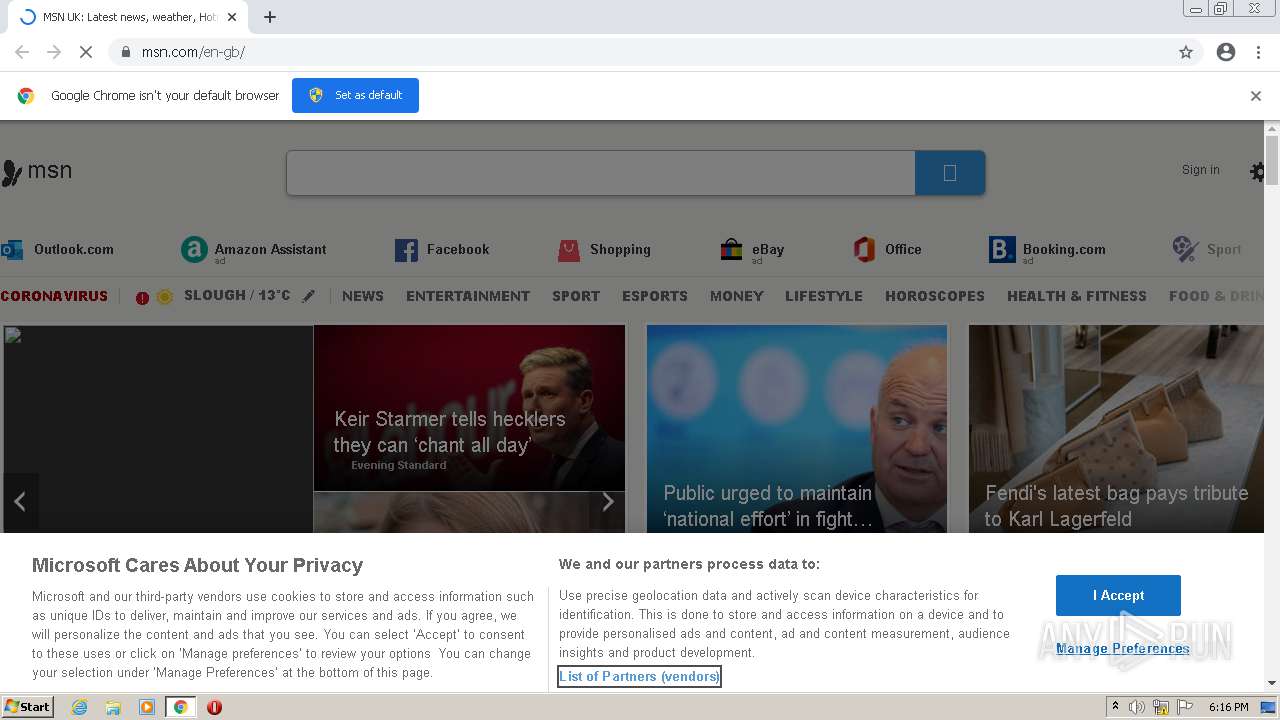Viewport: 1280px width, 720px height.
Task: Open a new tab with plus button
Action: [270, 17]
